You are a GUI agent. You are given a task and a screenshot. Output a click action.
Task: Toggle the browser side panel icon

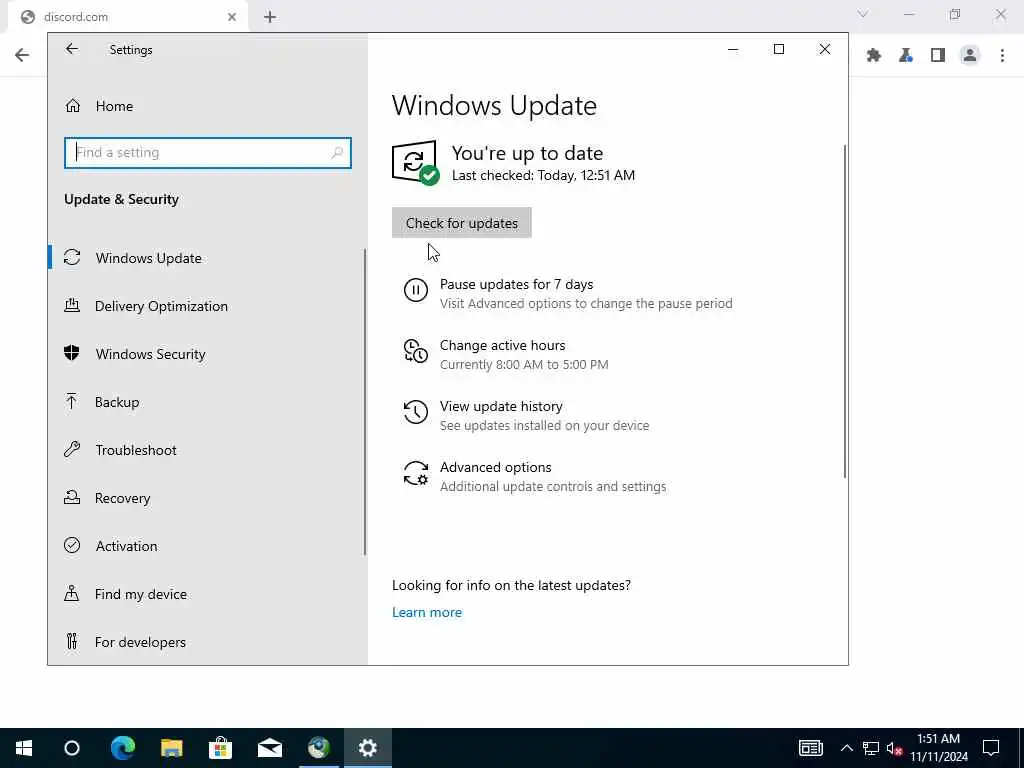(x=938, y=56)
